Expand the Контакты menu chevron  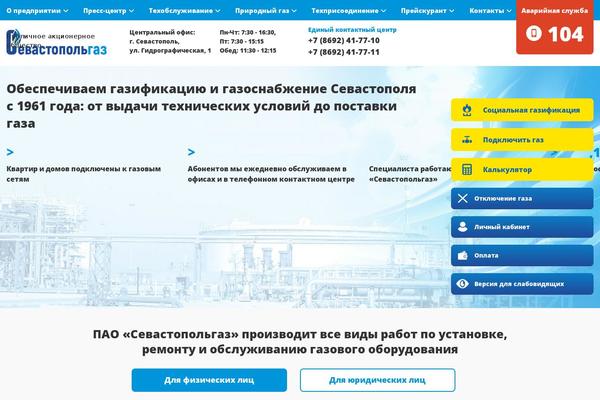(509, 11)
